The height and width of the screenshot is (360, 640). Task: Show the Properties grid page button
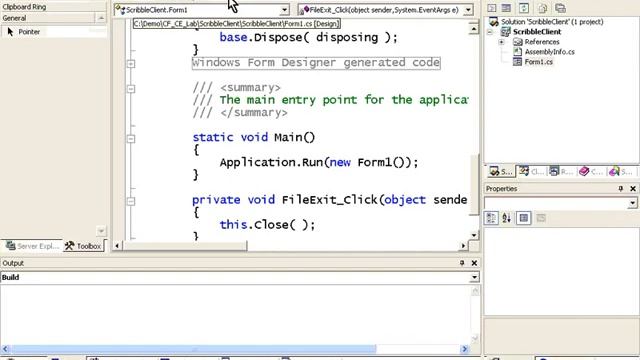click(x=524, y=218)
